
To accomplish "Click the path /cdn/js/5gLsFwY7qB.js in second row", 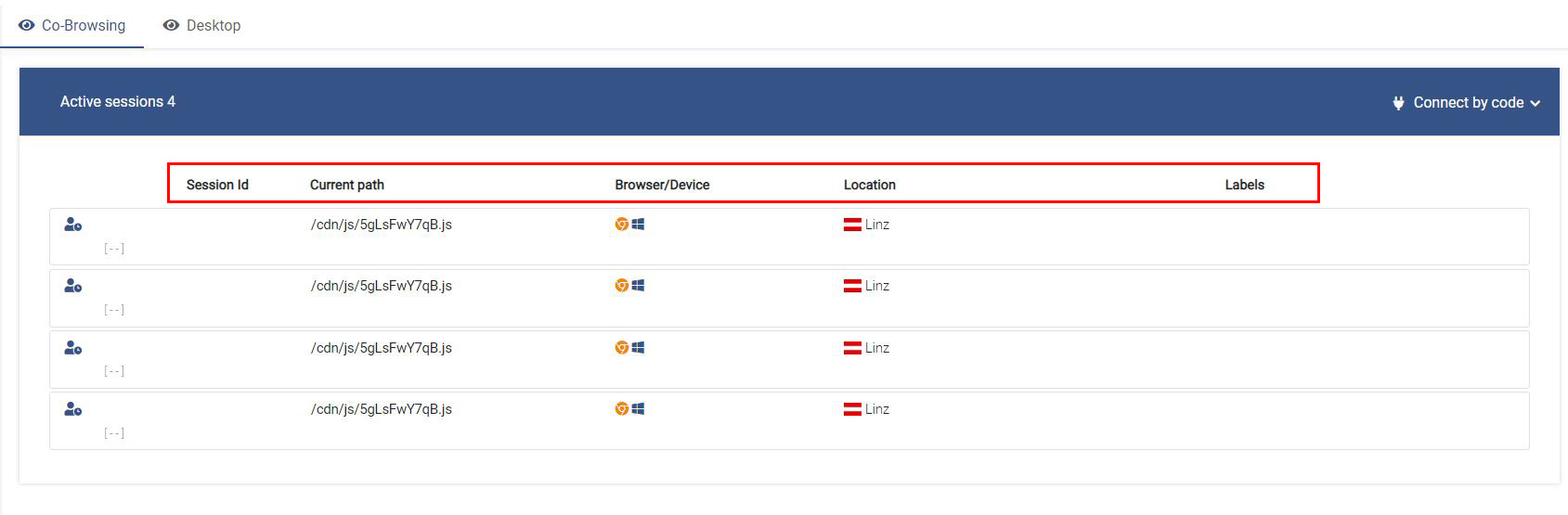I will pyautogui.click(x=382, y=286).
